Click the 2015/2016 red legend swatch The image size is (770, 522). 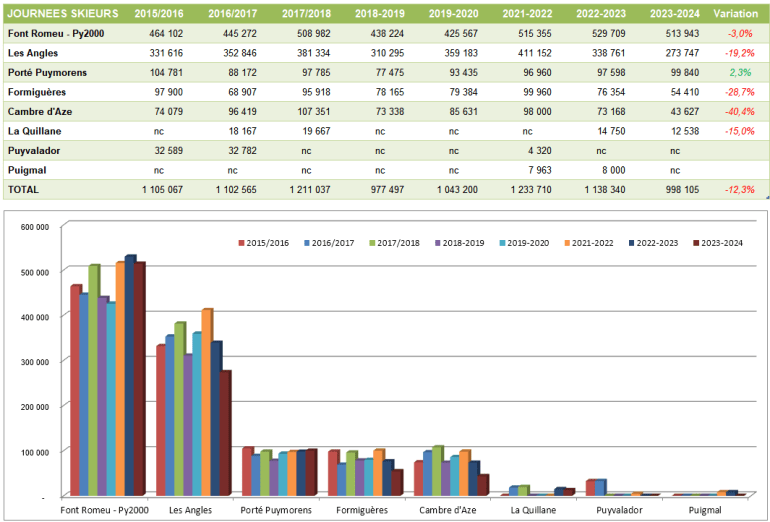coord(241,242)
